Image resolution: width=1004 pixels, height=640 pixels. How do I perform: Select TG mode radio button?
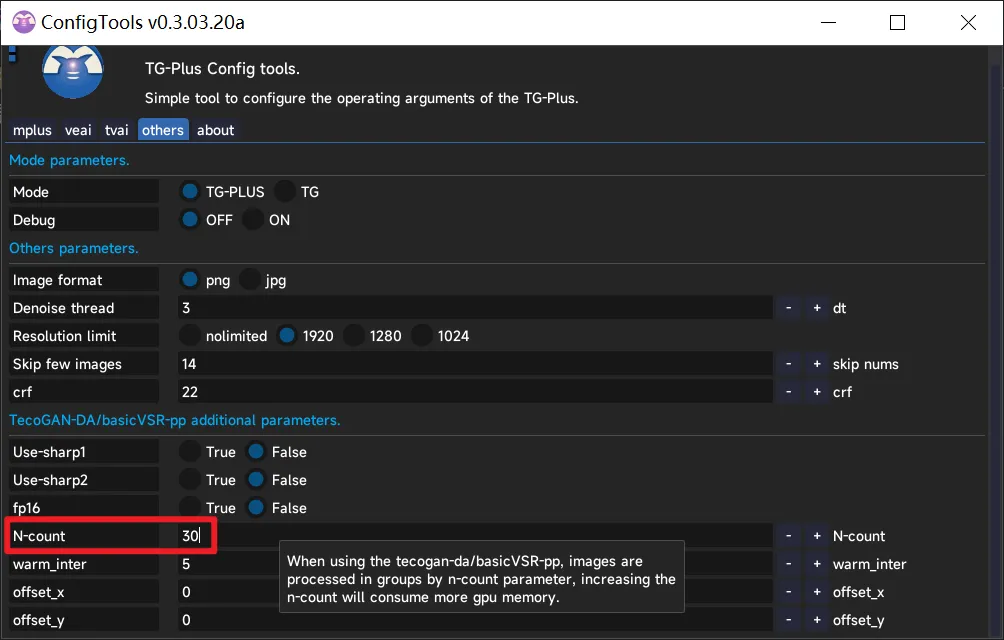[284, 191]
